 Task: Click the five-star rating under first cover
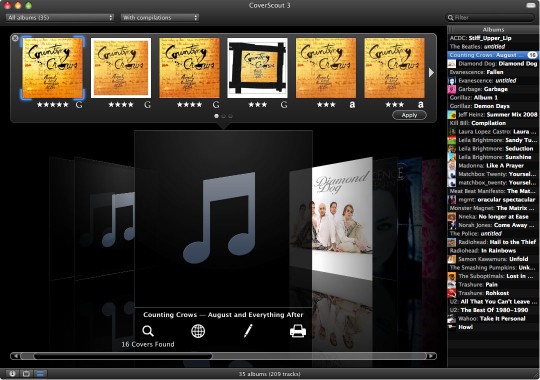point(53,105)
